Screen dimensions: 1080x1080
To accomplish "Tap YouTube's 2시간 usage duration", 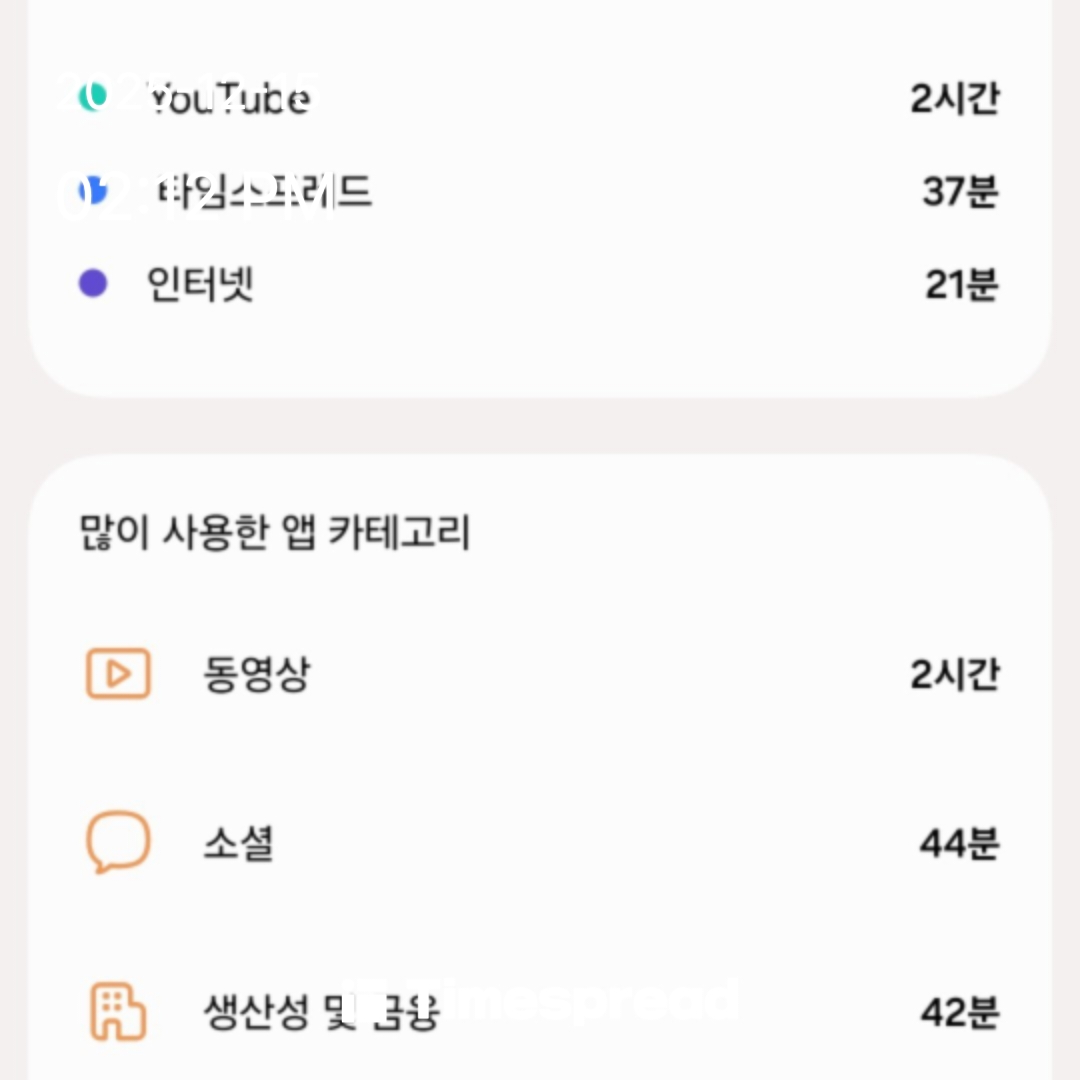I will (x=954, y=99).
